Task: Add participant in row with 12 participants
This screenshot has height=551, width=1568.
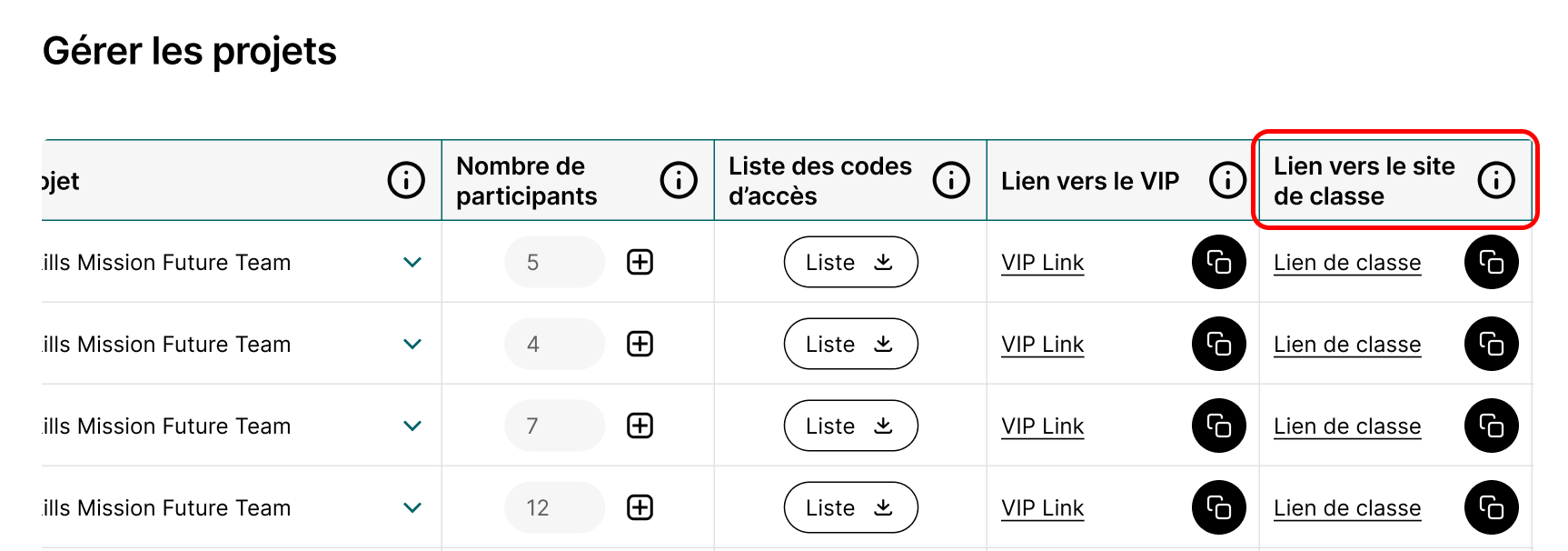Action: (x=640, y=507)
